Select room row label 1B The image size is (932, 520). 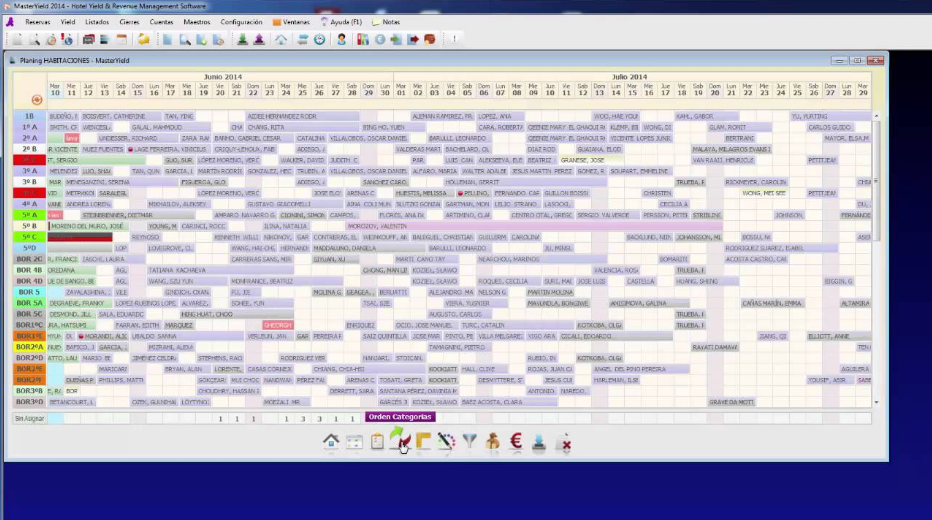[30, 116]
